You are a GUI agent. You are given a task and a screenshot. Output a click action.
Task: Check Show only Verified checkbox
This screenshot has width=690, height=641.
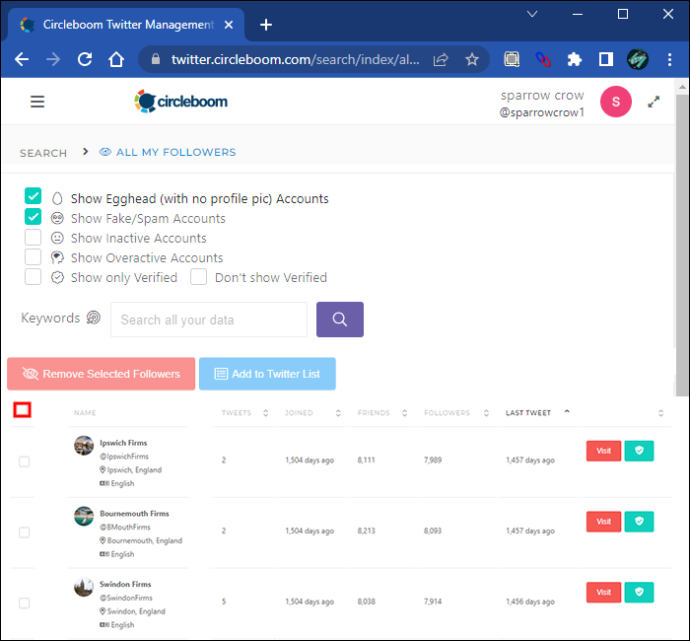pyautogui.click(x=33, y=277)
